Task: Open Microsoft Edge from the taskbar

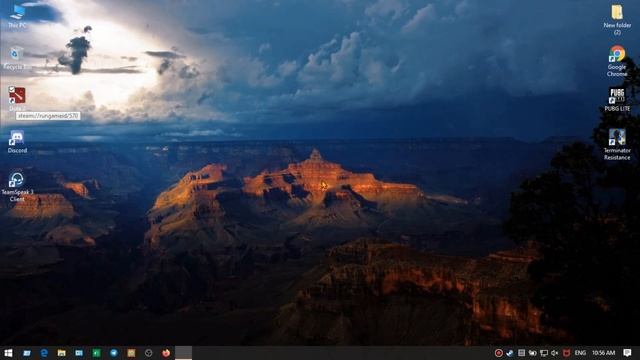Action: coord(44,353)
